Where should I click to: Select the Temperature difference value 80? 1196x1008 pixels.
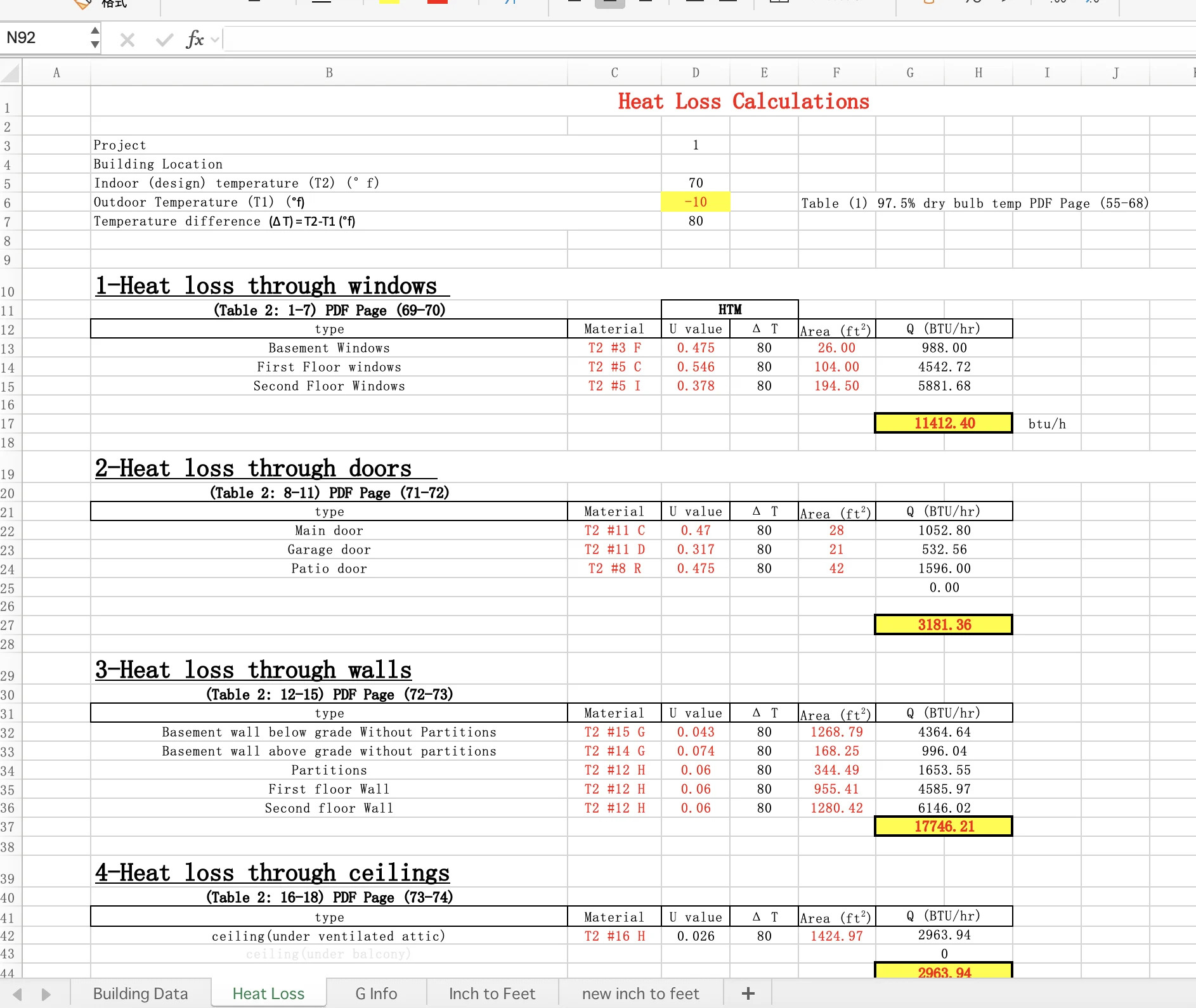pos(696,221)
